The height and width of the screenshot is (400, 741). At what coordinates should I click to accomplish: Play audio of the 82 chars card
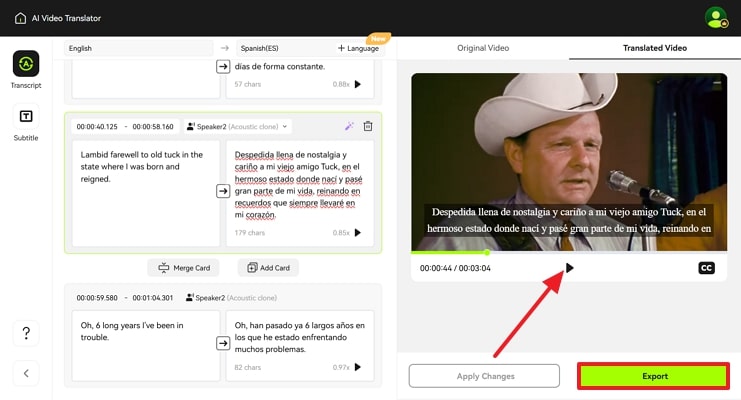point(358,367)
